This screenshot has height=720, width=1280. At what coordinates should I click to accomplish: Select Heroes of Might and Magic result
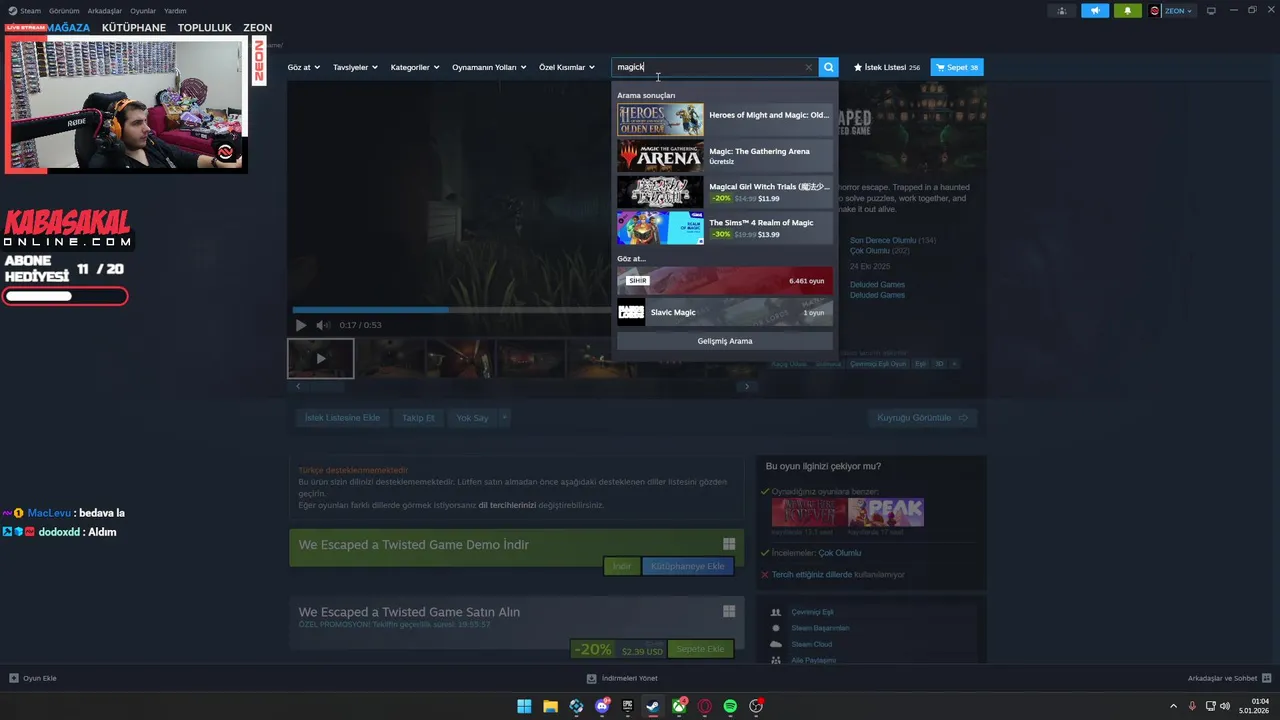(x=724, y=120)
